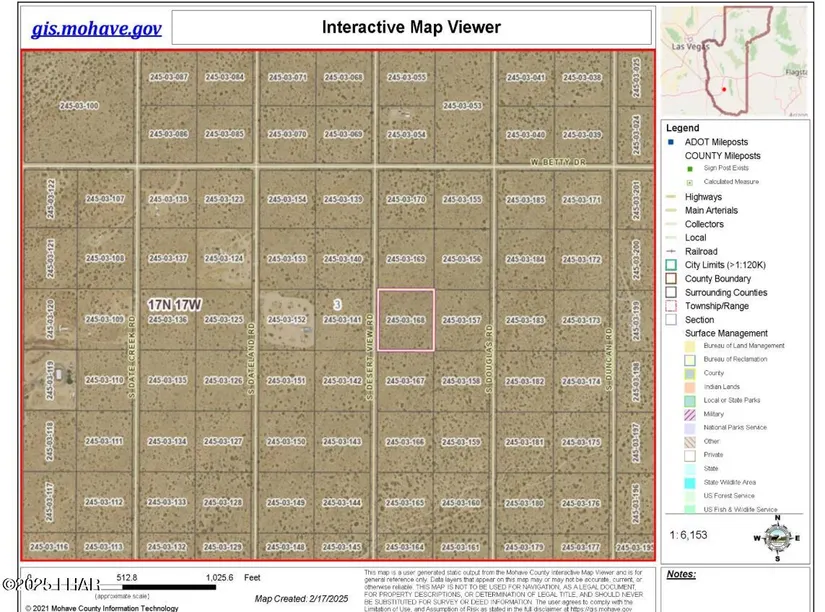Click the Railroad line symbol in legend
Image resolution: width=825 pixels, height=612 pixels.
click(x=671, y=252)
